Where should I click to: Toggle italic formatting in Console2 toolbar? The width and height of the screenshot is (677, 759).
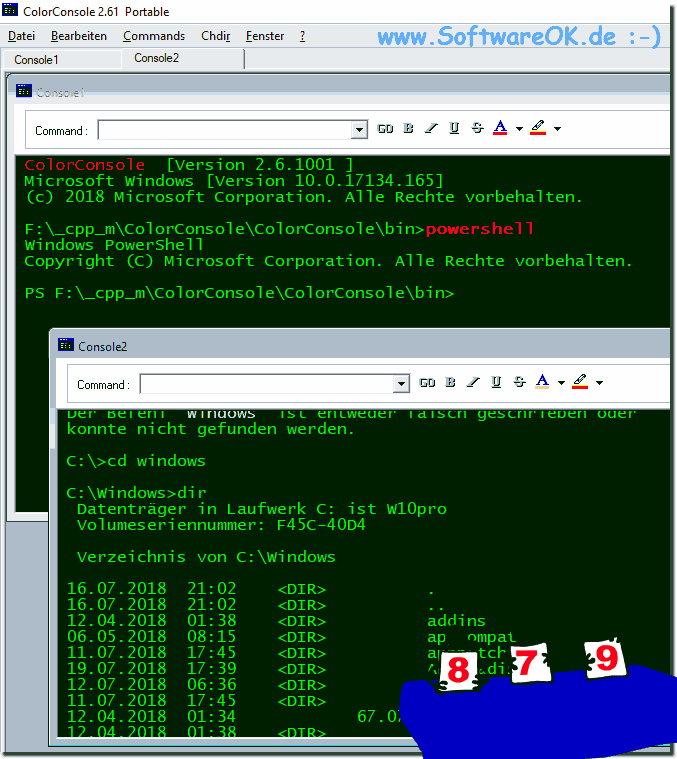click(x=473, y=382)
